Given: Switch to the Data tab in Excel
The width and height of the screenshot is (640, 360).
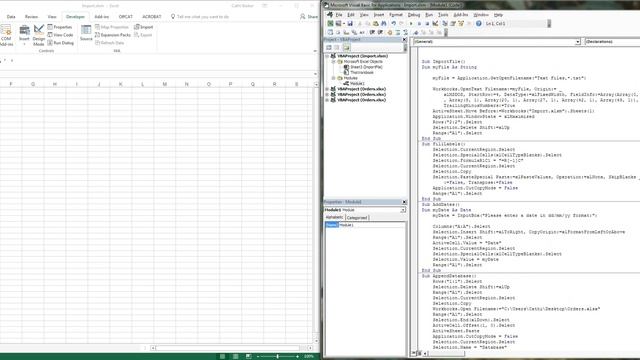Looking at the screenshot, I should click(11, 17).
